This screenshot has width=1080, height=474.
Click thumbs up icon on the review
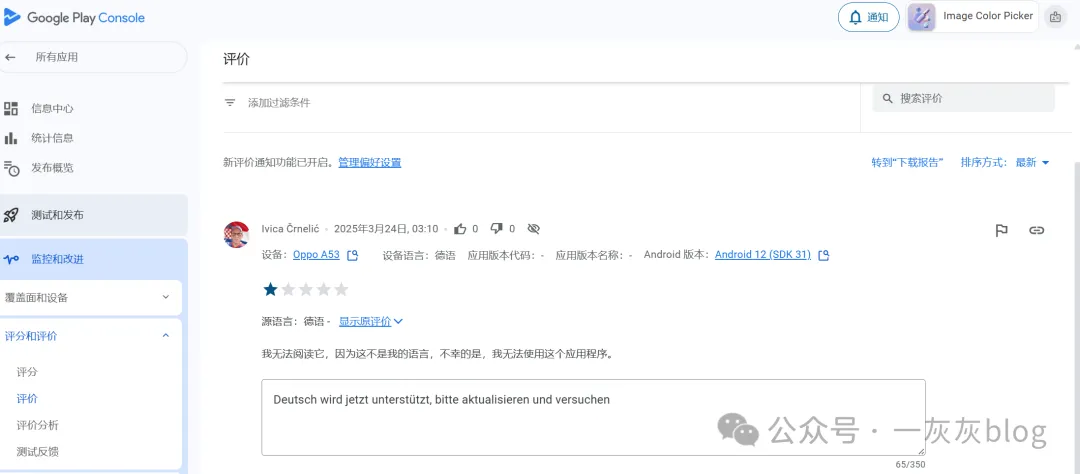(x=460, y=229)
